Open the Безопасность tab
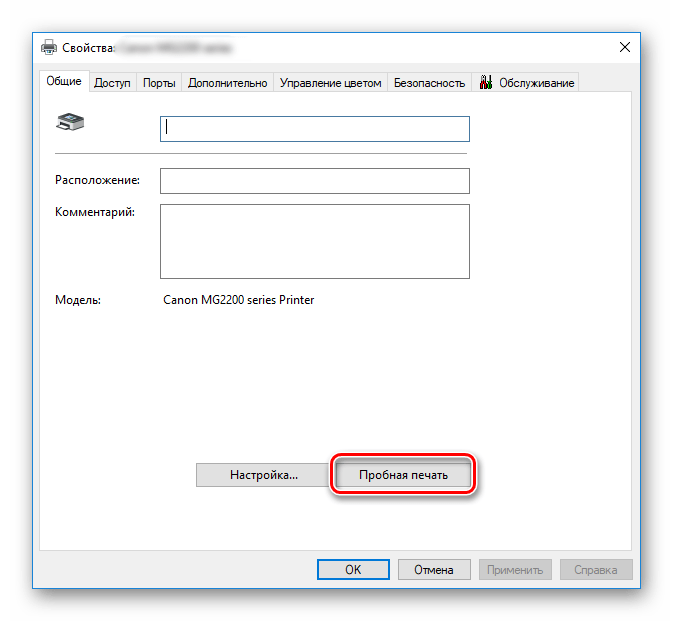Screen dimensions: 673x621 pyautogui.click(x=430, y=83)
